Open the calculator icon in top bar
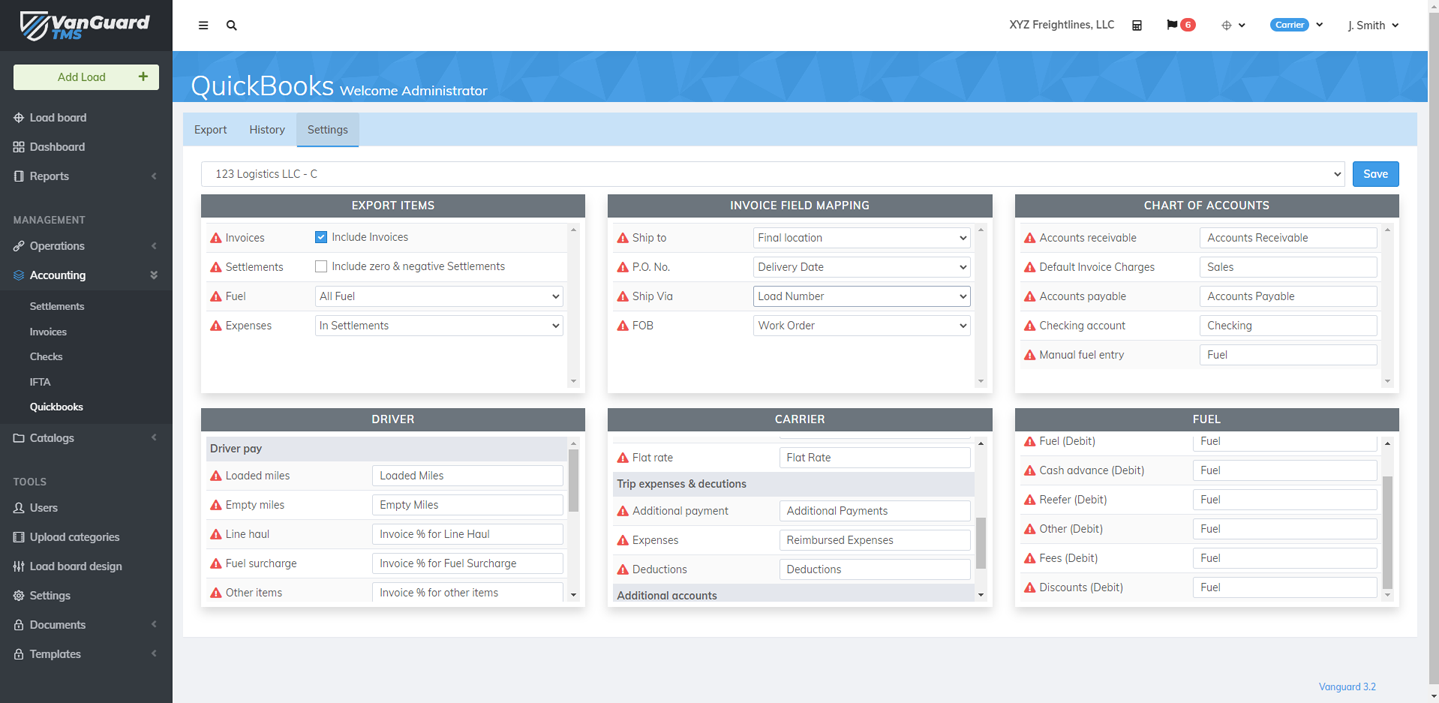The width and height of the screenshot is (1439, 703). click(x=1137, y=26)
